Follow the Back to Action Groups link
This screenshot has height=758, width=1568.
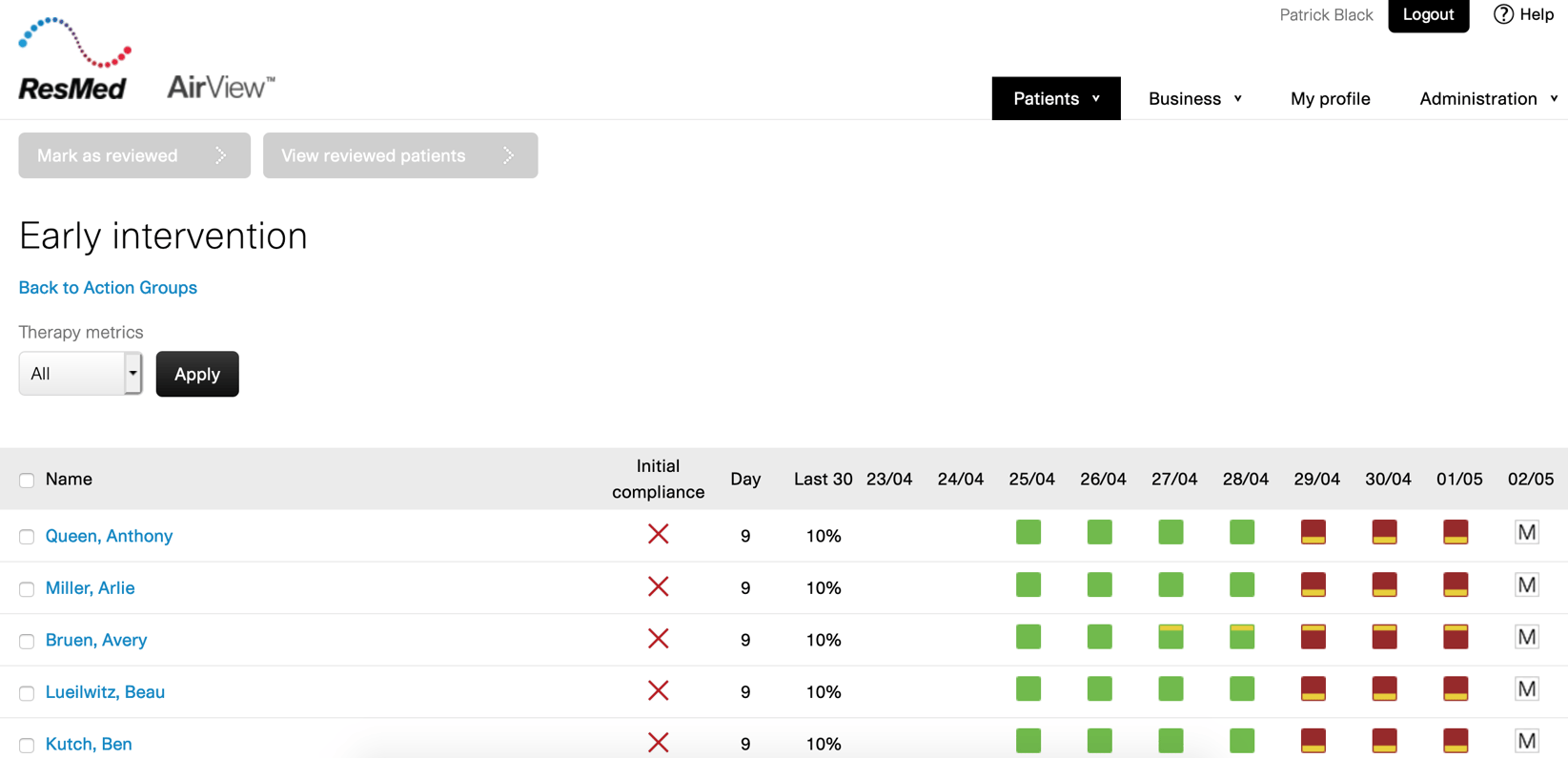(108, 288)
